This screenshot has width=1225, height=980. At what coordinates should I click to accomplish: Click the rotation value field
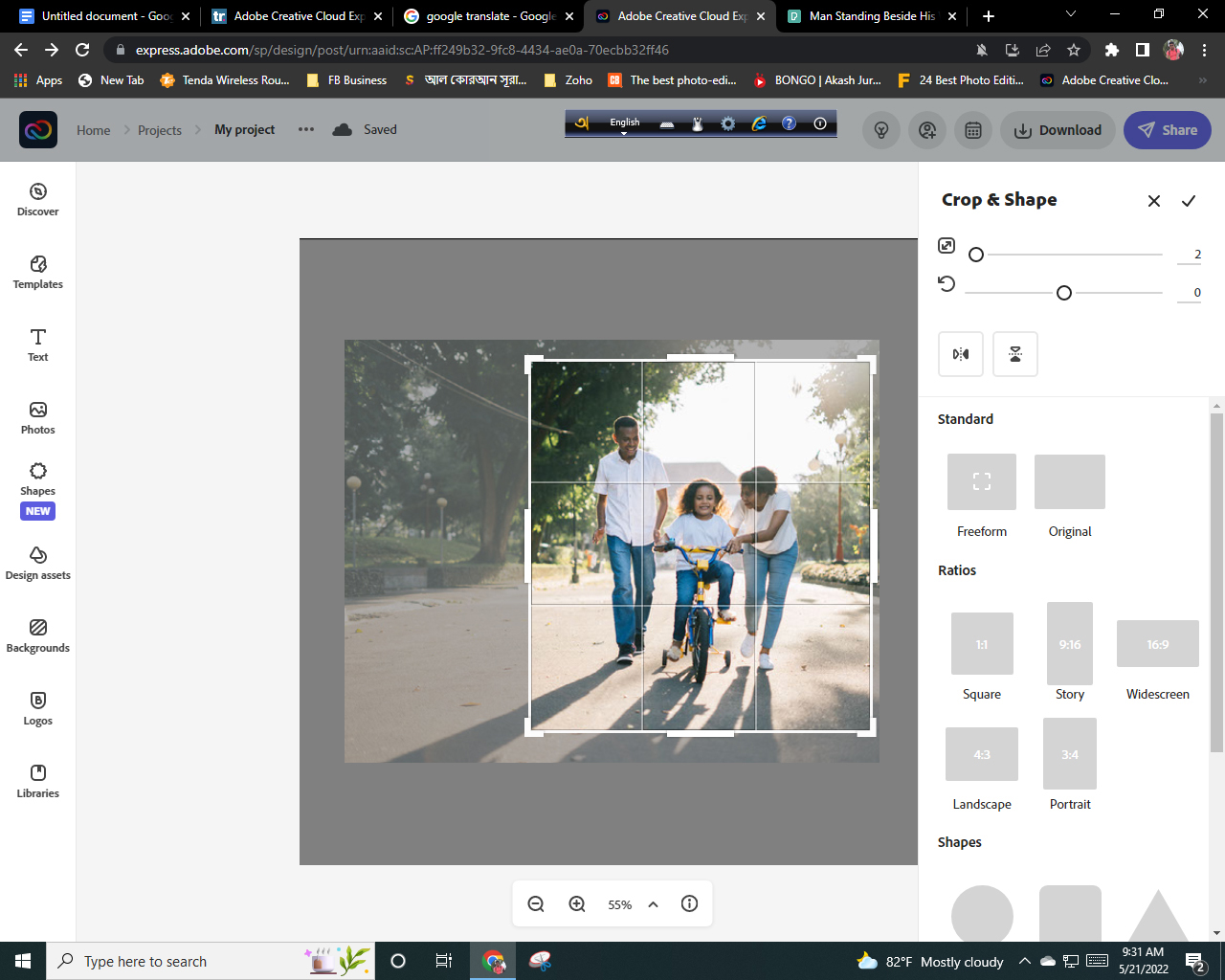pyautogui.click(x=1189, y=293)
